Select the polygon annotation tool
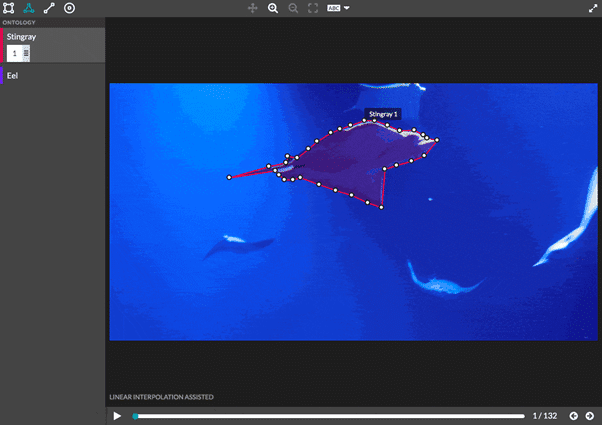Image resolution: width=602 pixels, height=425 pixels. click(x=29, y=8)
